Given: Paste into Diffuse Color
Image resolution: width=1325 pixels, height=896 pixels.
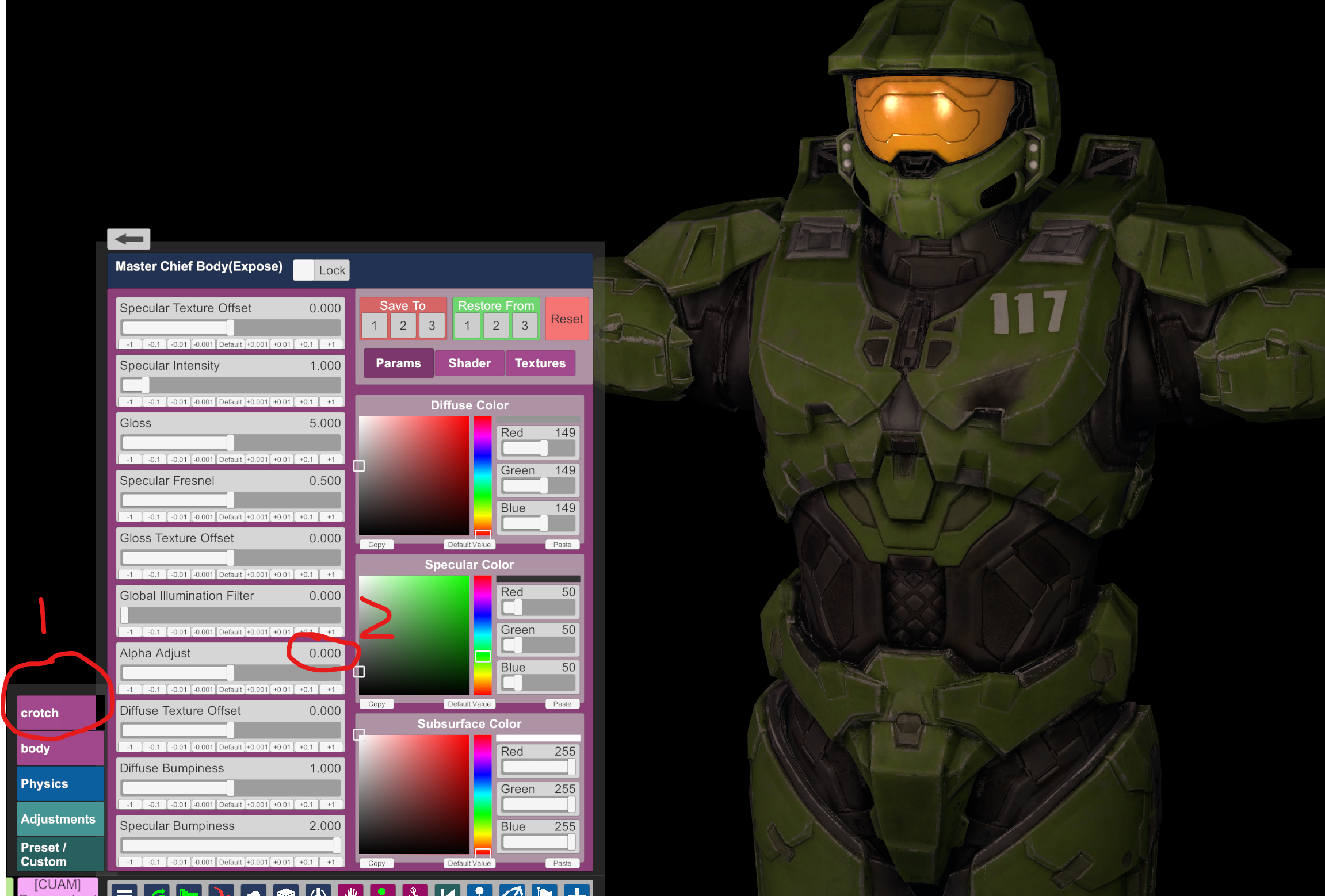Looking at the screenshot, I should 562,545.
